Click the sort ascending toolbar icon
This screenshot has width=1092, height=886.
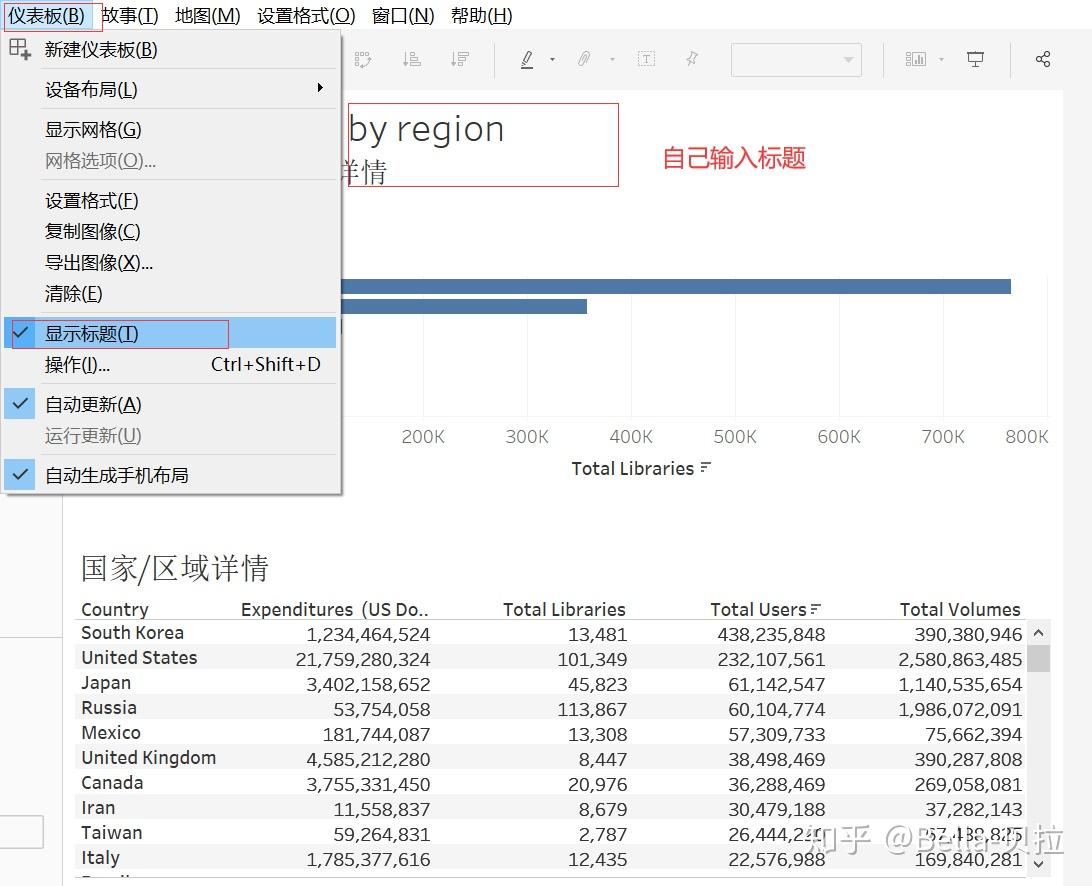pos(411,59)
